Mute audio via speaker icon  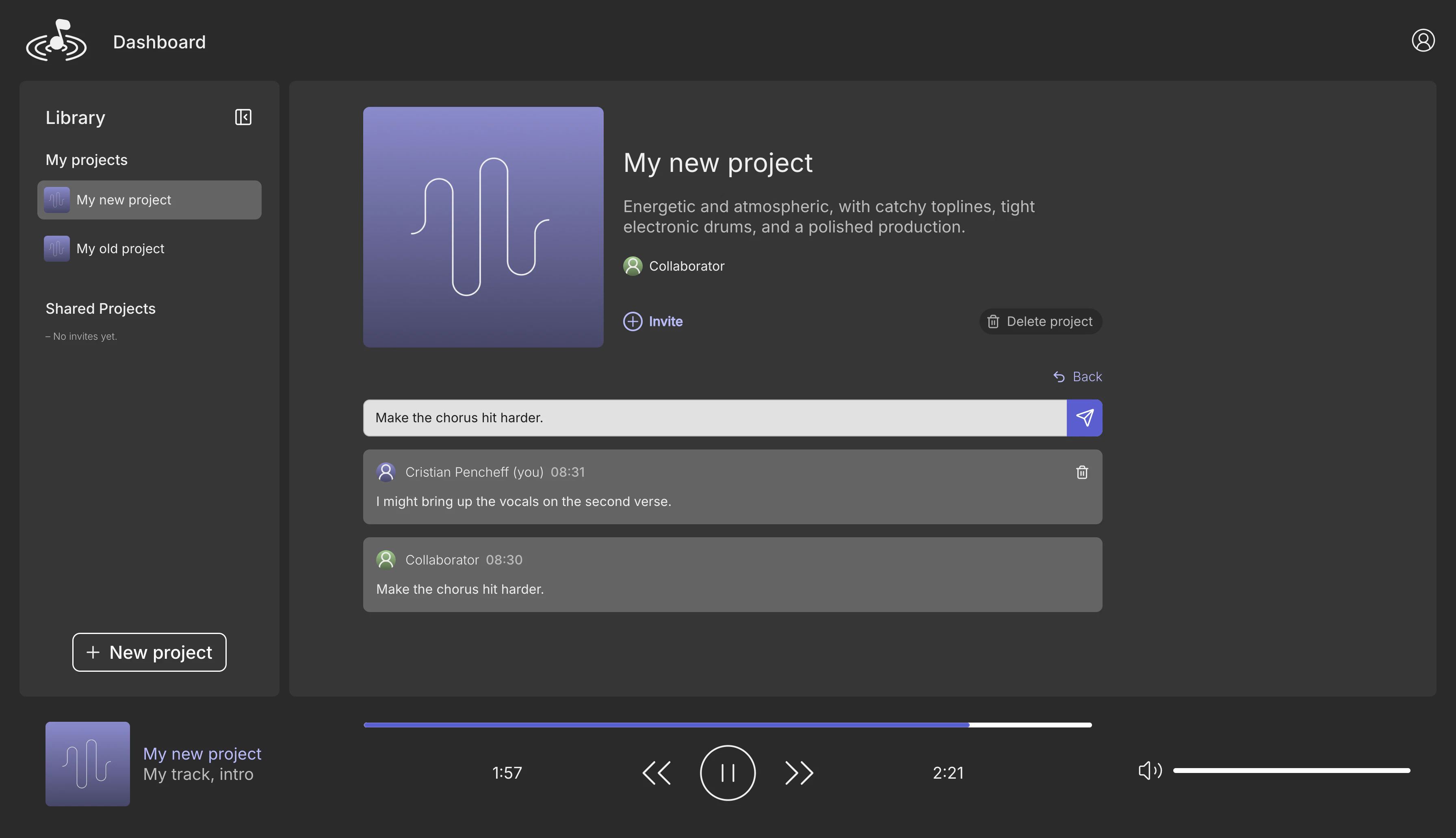1150,770
